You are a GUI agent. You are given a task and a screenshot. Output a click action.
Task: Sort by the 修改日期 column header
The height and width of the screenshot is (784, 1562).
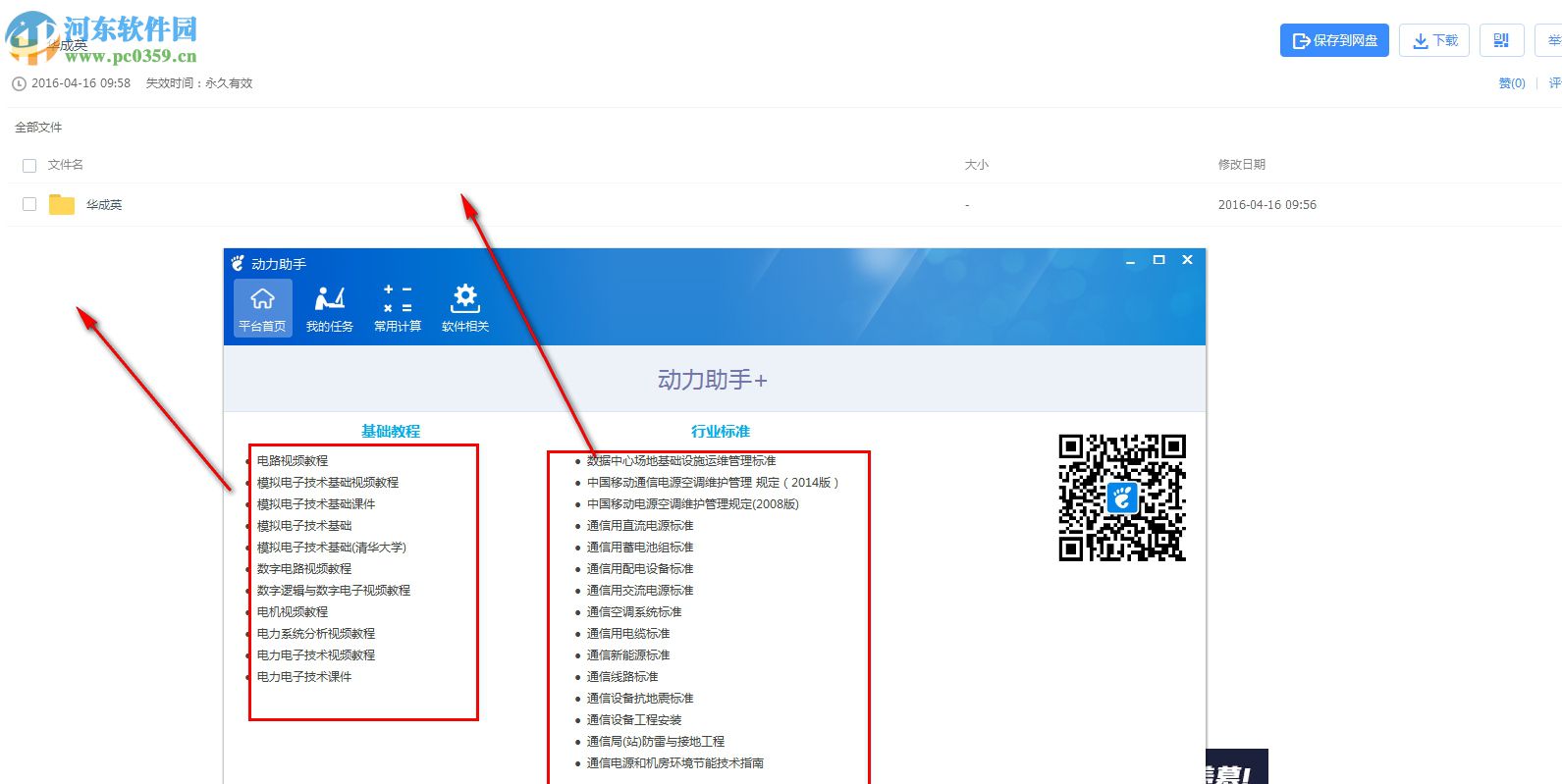(1242, 165)
